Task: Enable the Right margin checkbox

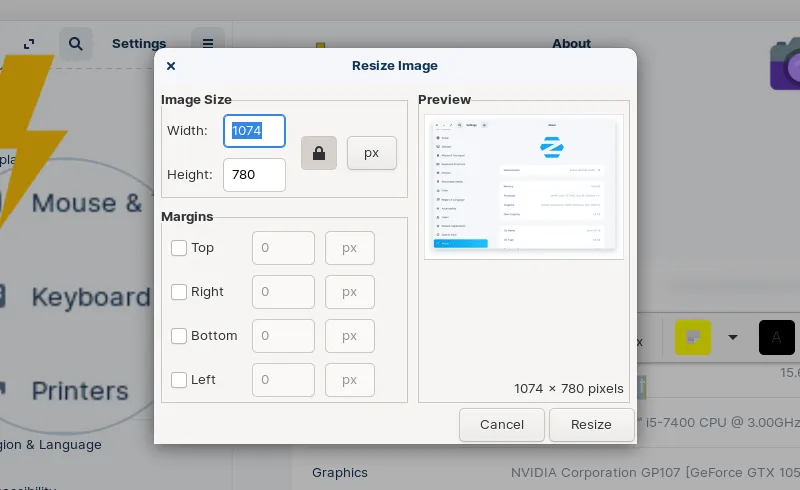Action: click(x=179, y=292)
